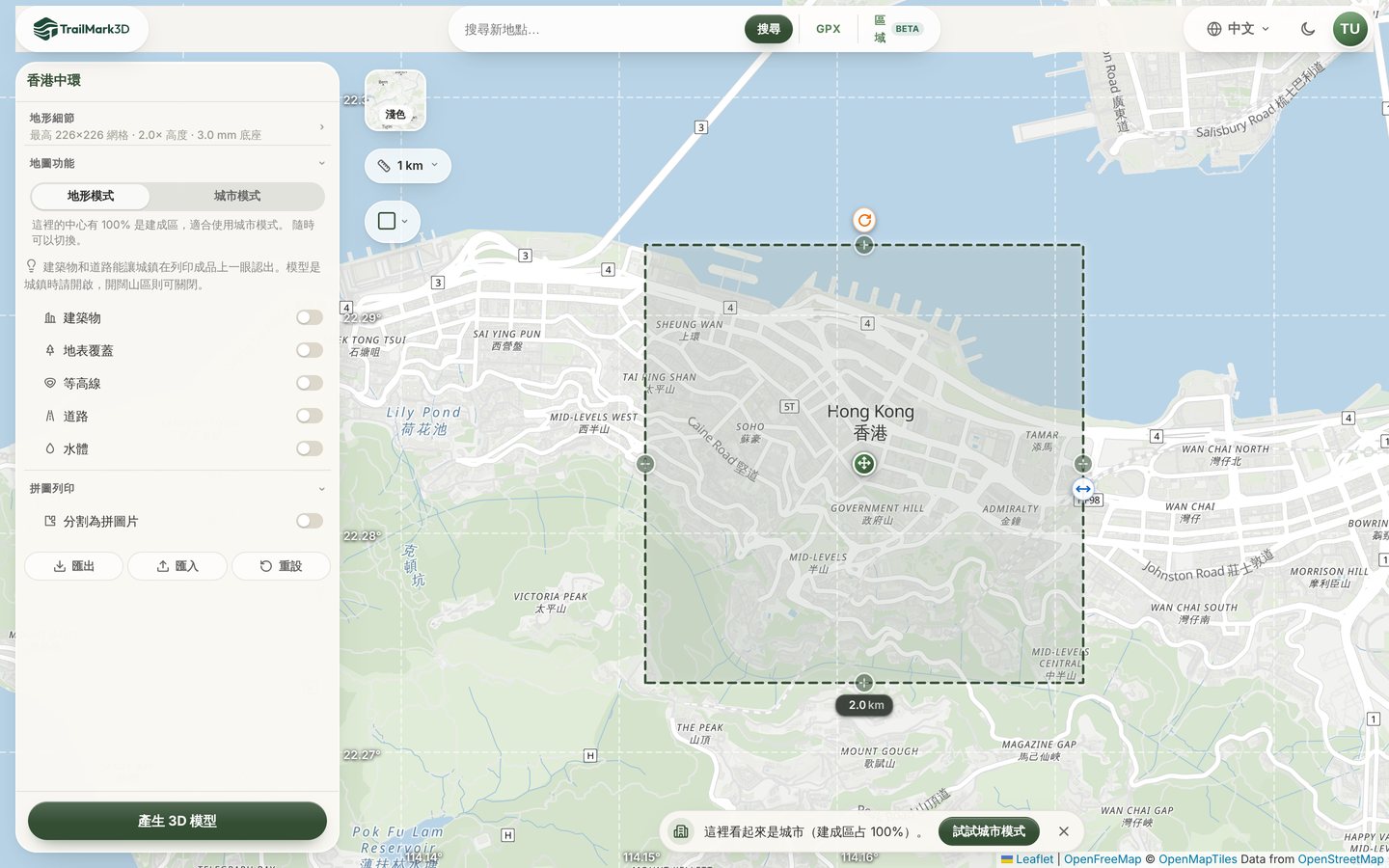Click the bottom edge handle of selection
The height and width of the screenshot is (868, 1389).
[864, 683]
